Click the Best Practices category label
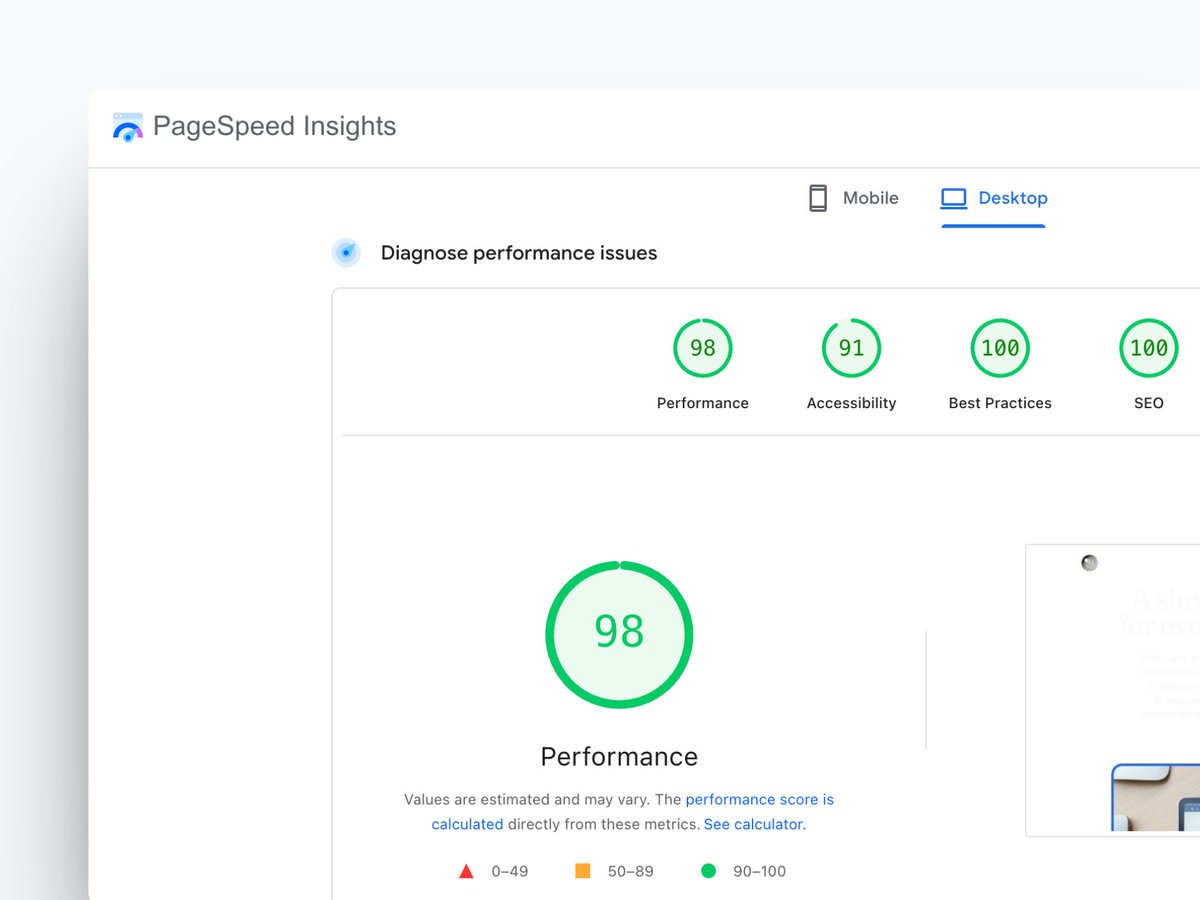The width and height of the screenshot is (1200, 900). pyautogui.click(x=1000, y=403)
